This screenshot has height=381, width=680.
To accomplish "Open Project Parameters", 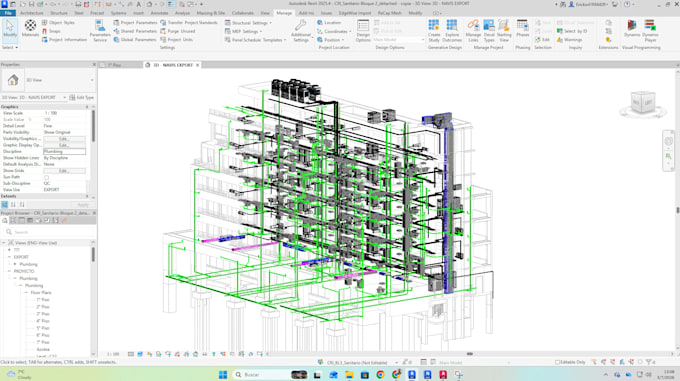I will coord(134,23).
